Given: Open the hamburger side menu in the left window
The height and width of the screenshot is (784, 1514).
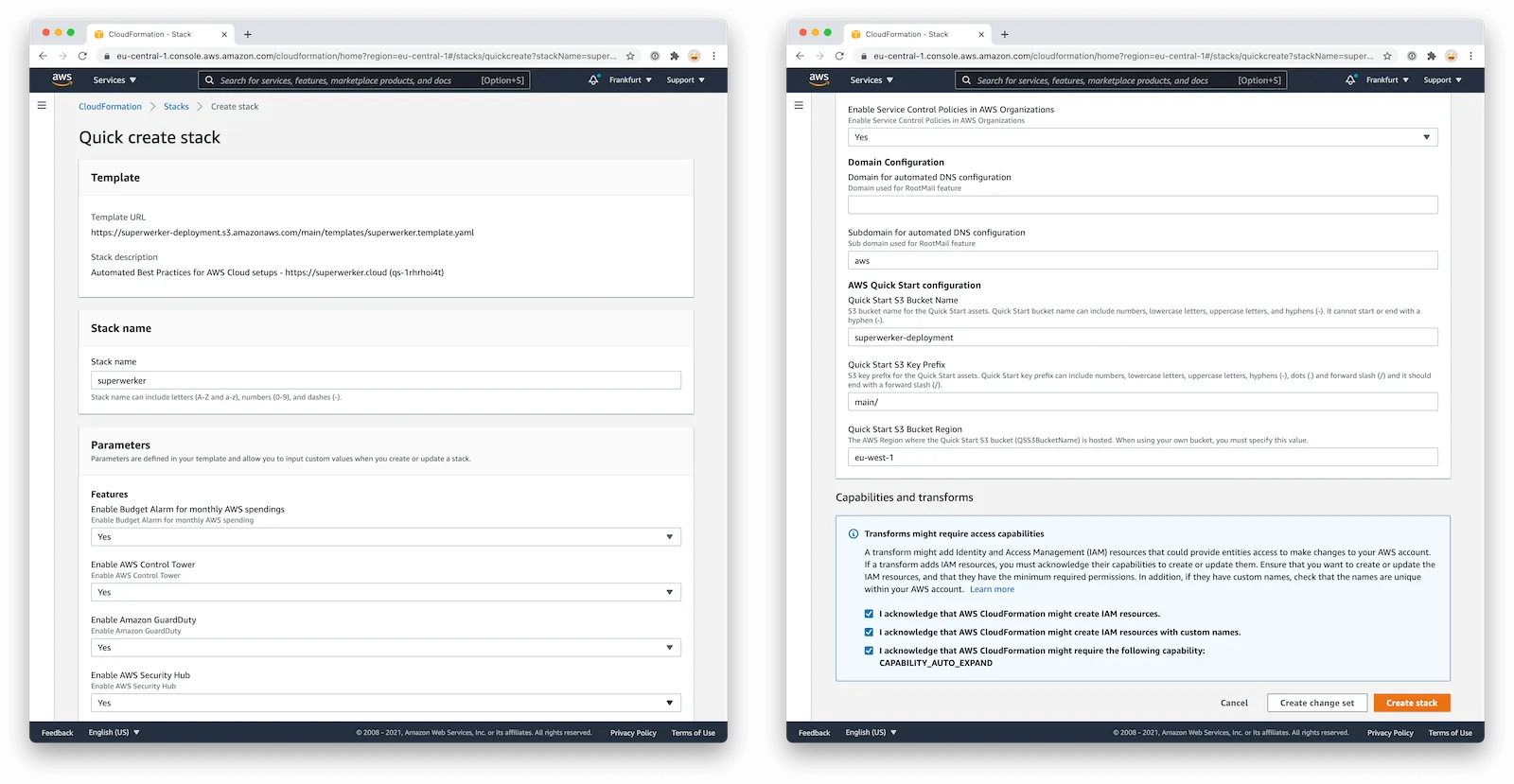Looking at the screenshot, I should (x=42, y=106).
